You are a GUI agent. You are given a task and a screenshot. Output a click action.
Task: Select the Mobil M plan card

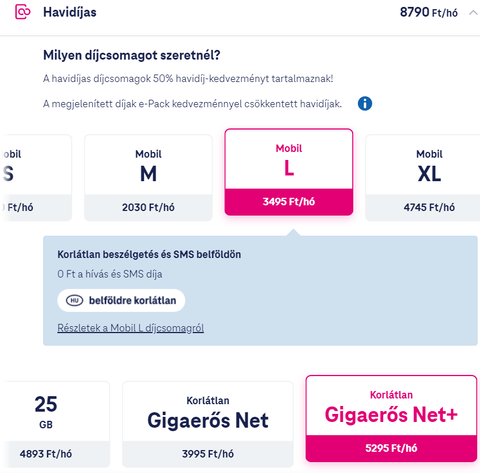pyautogui.click(x=148, y=178)
